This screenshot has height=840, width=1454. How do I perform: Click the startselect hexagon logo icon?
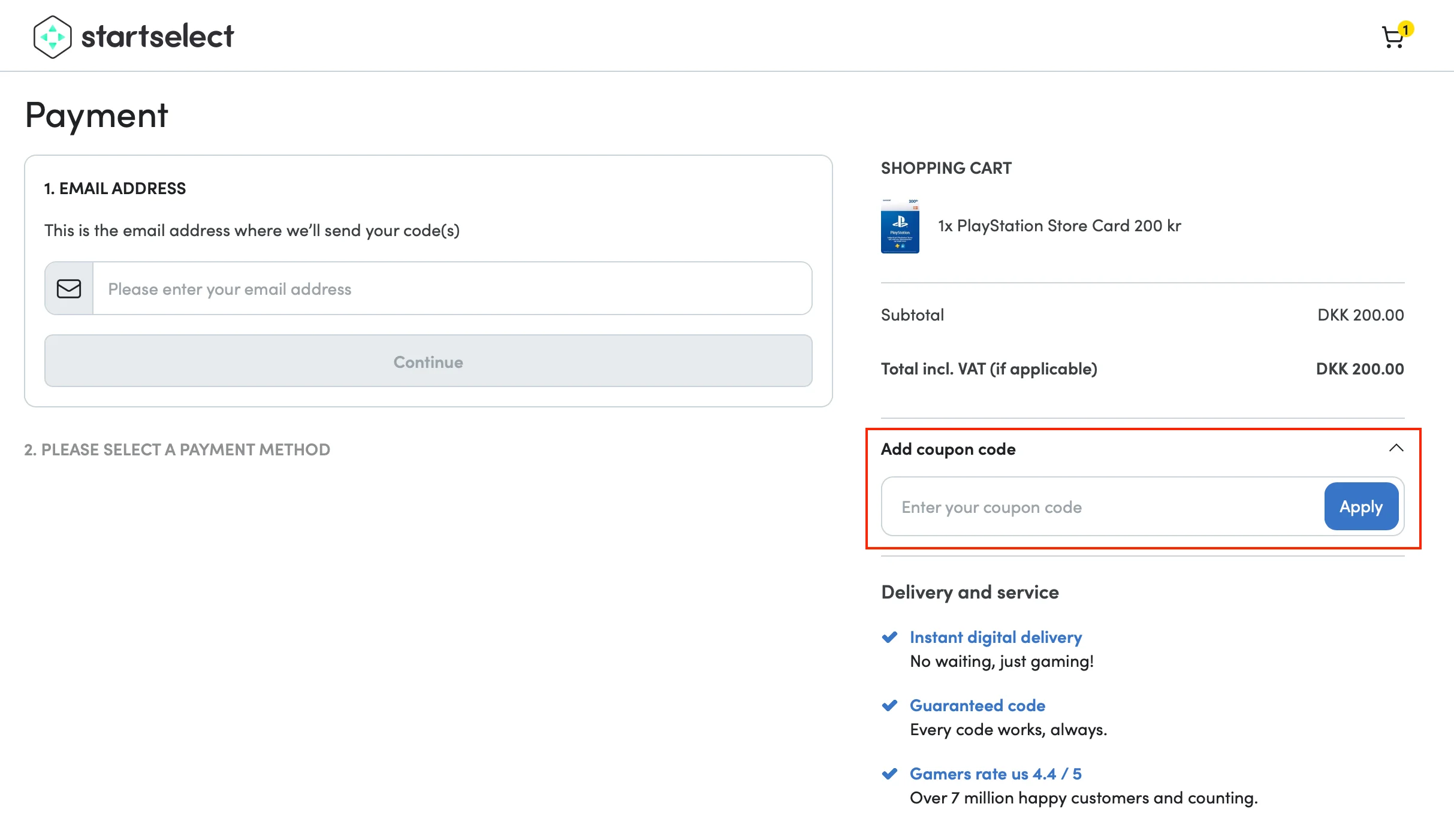point(53,37)
